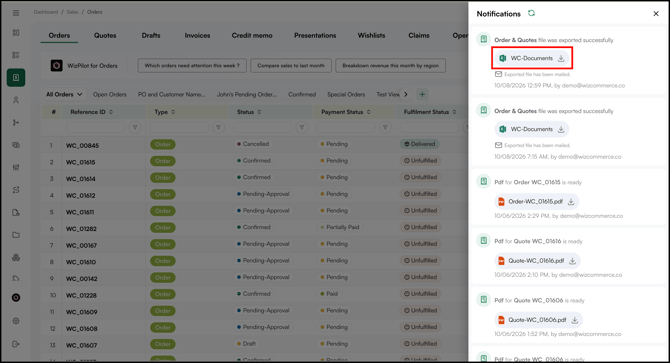The width and height of the screenshot is (670, 363).
Task: Sort by the Reference ID column
Action: 111,112
